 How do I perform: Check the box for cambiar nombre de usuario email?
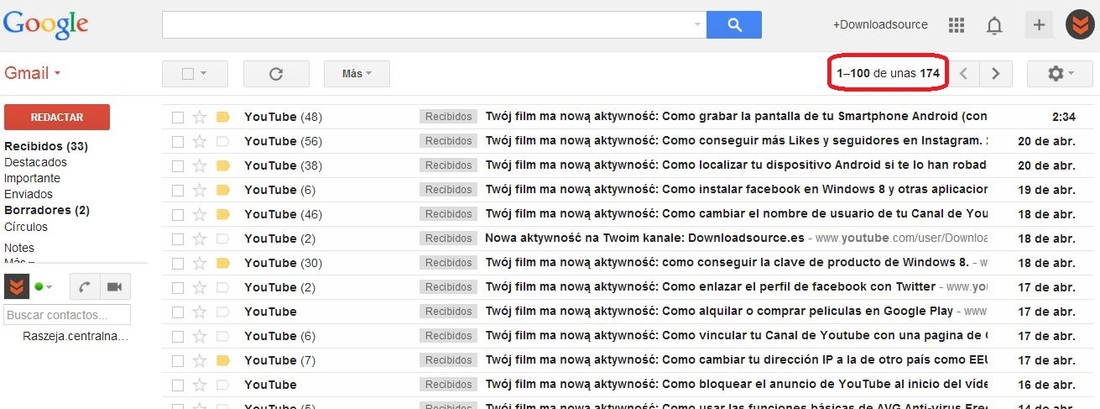(177, 214)
